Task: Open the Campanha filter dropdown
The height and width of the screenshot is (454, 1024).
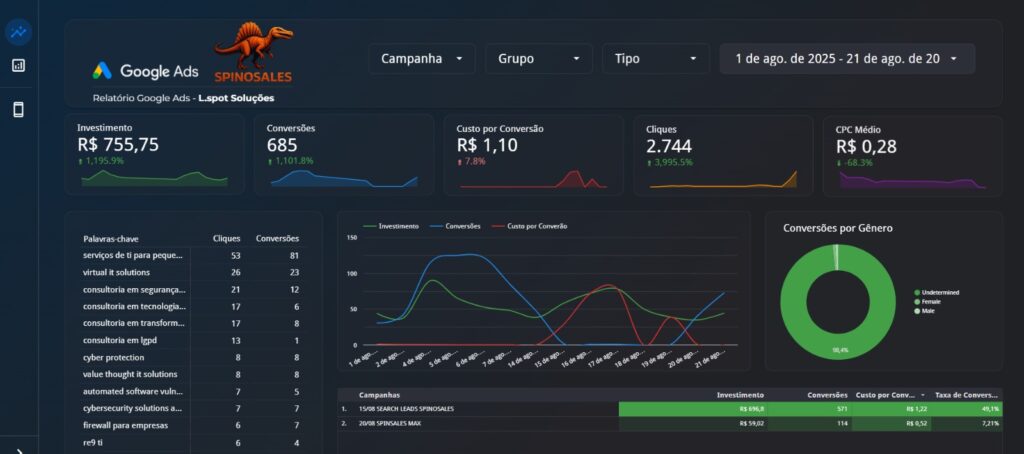Action: point(421,59)
